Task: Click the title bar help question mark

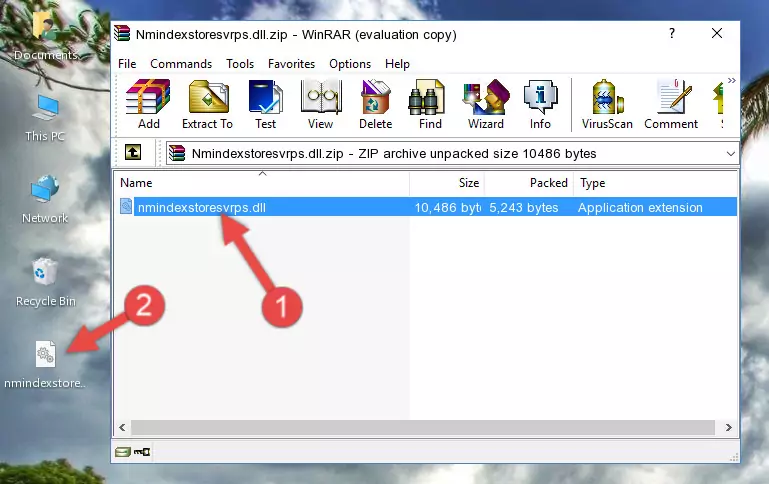Action: click(672, 33)
